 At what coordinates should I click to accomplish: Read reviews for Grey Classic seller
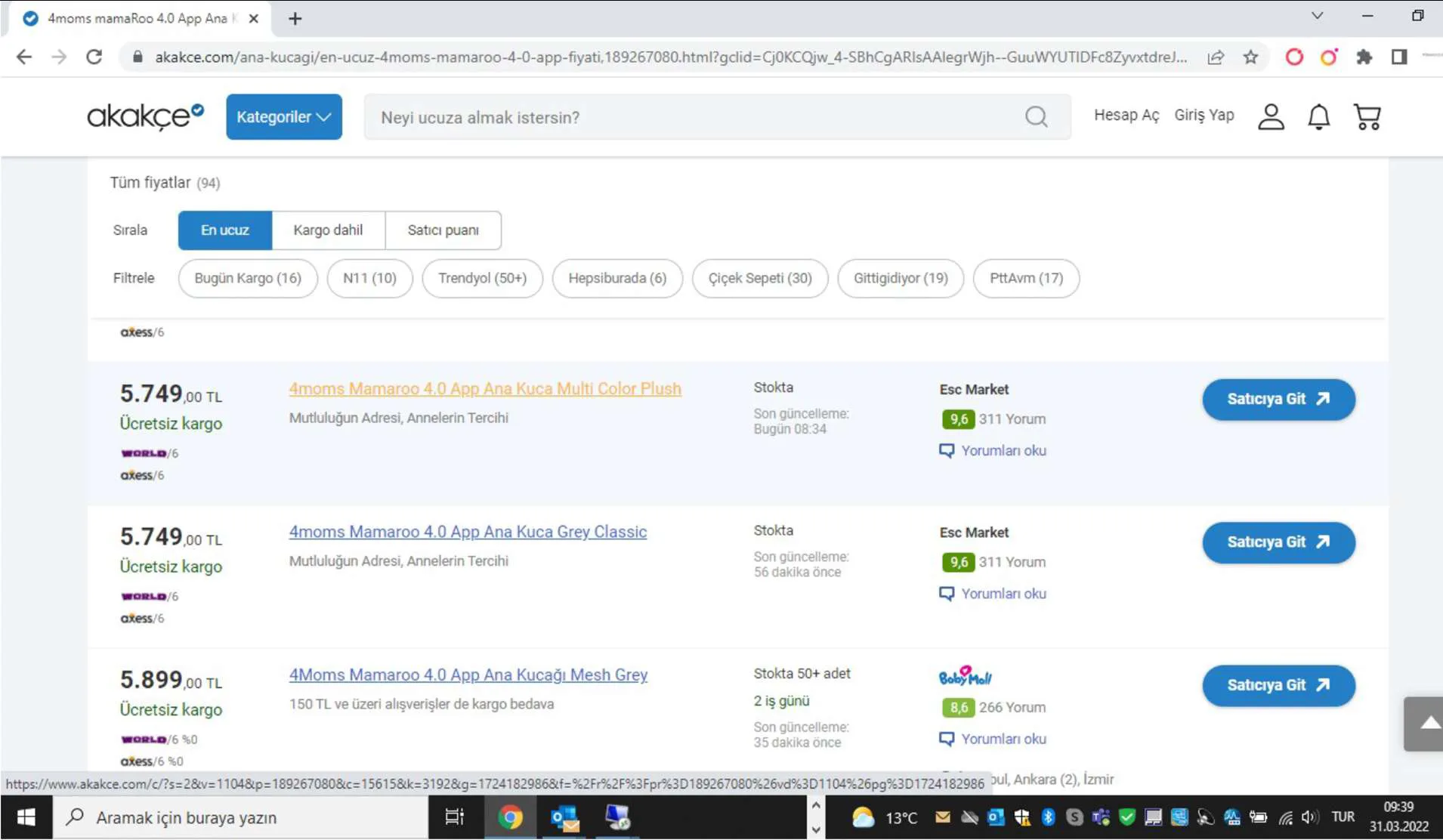point(993,594)
